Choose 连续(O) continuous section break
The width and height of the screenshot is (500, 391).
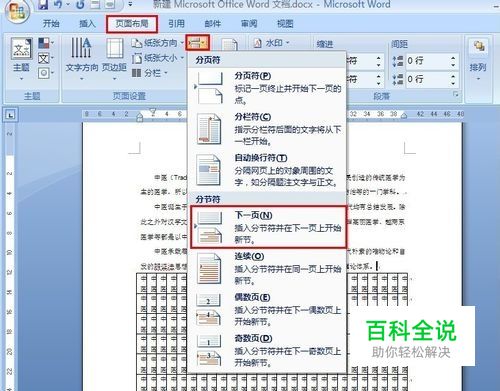267,268
